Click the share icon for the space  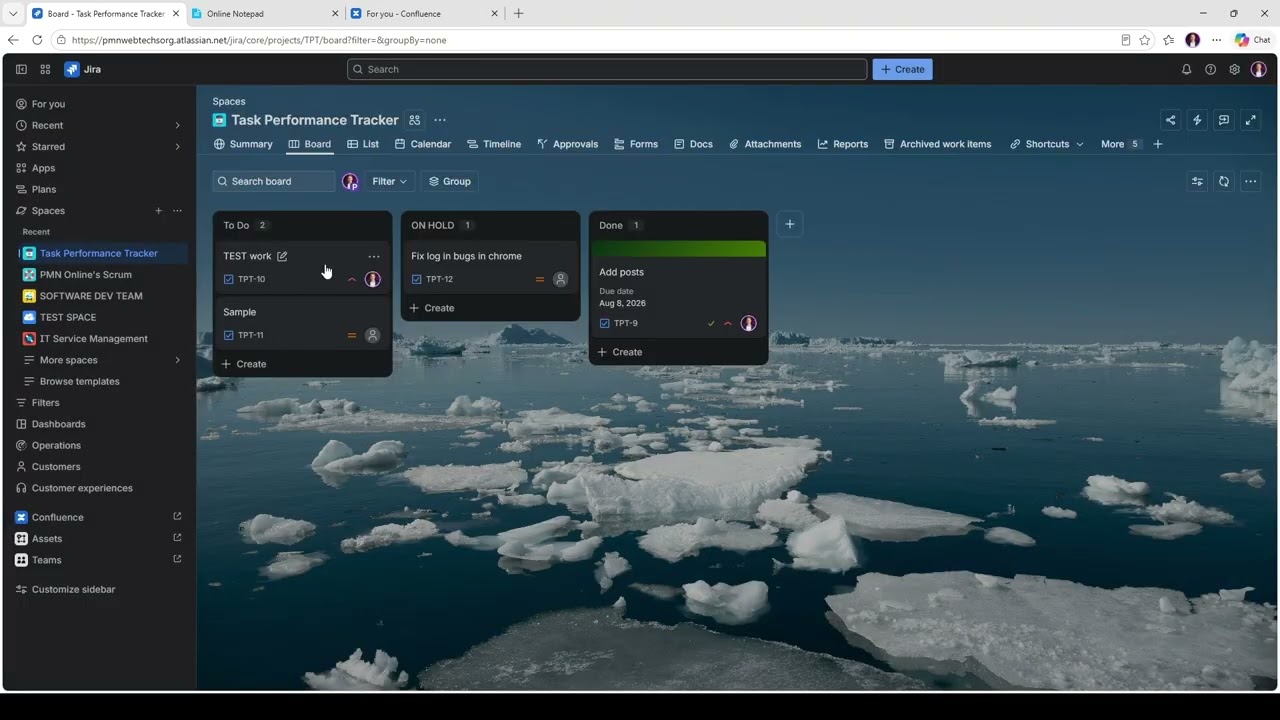[x=1170, y=120]
